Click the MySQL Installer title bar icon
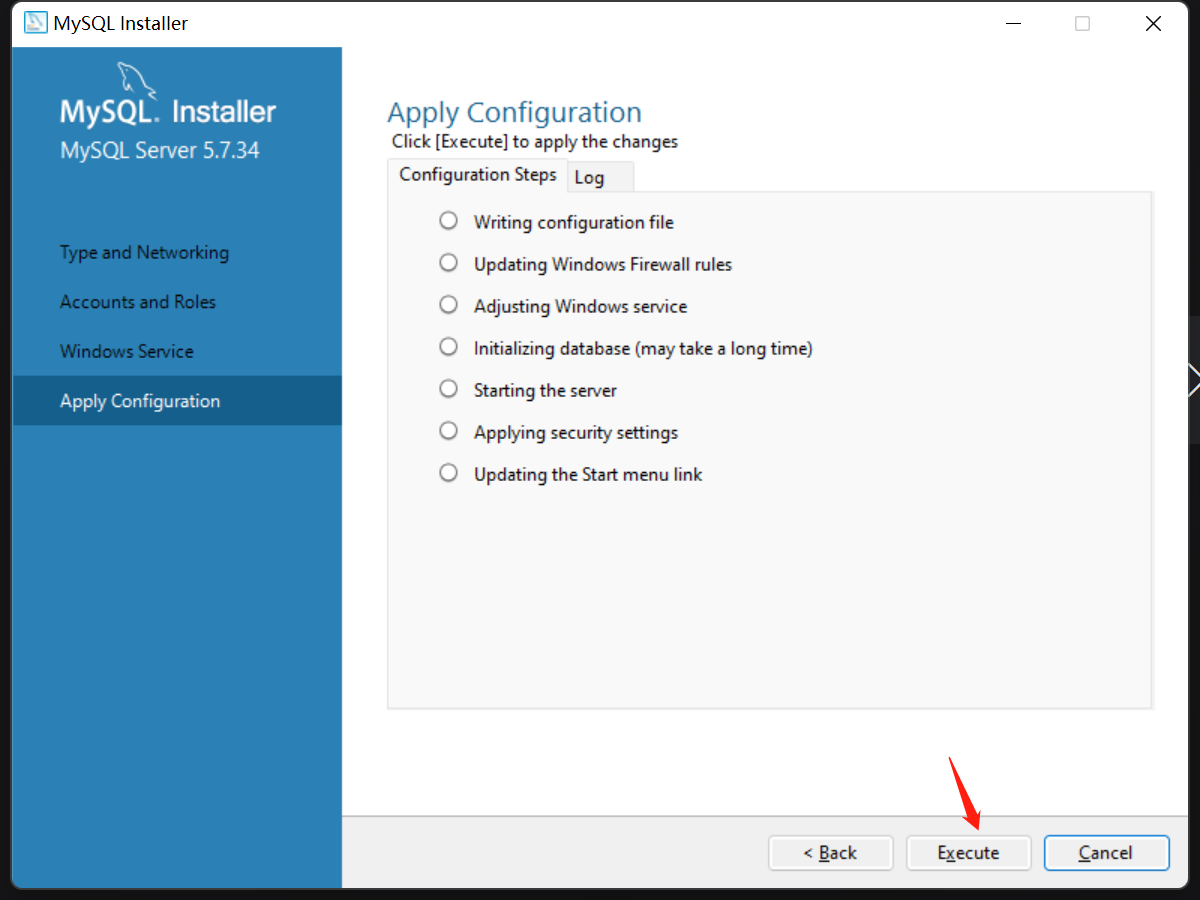Viewport: 1200px width, 900px height. 35,23
